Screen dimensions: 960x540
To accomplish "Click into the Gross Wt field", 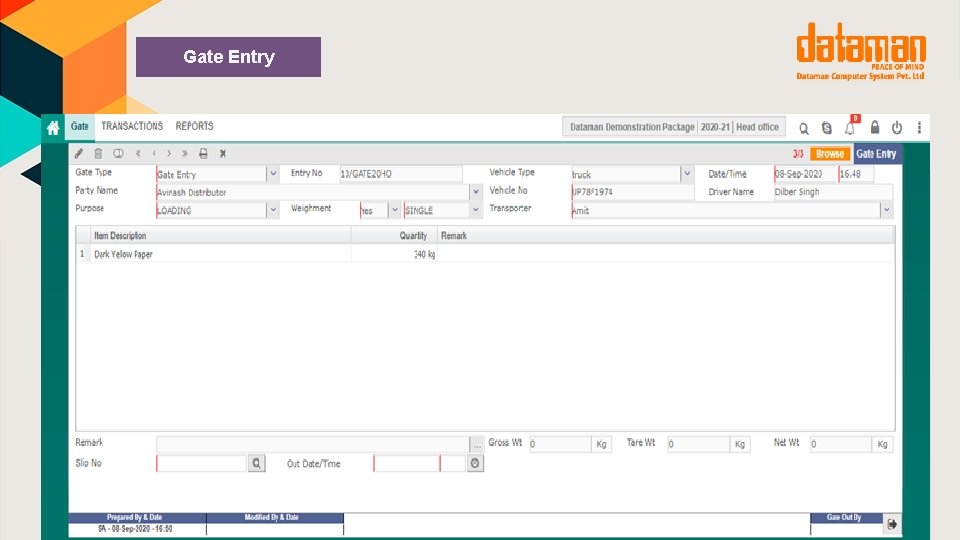I will pos(560,444).
